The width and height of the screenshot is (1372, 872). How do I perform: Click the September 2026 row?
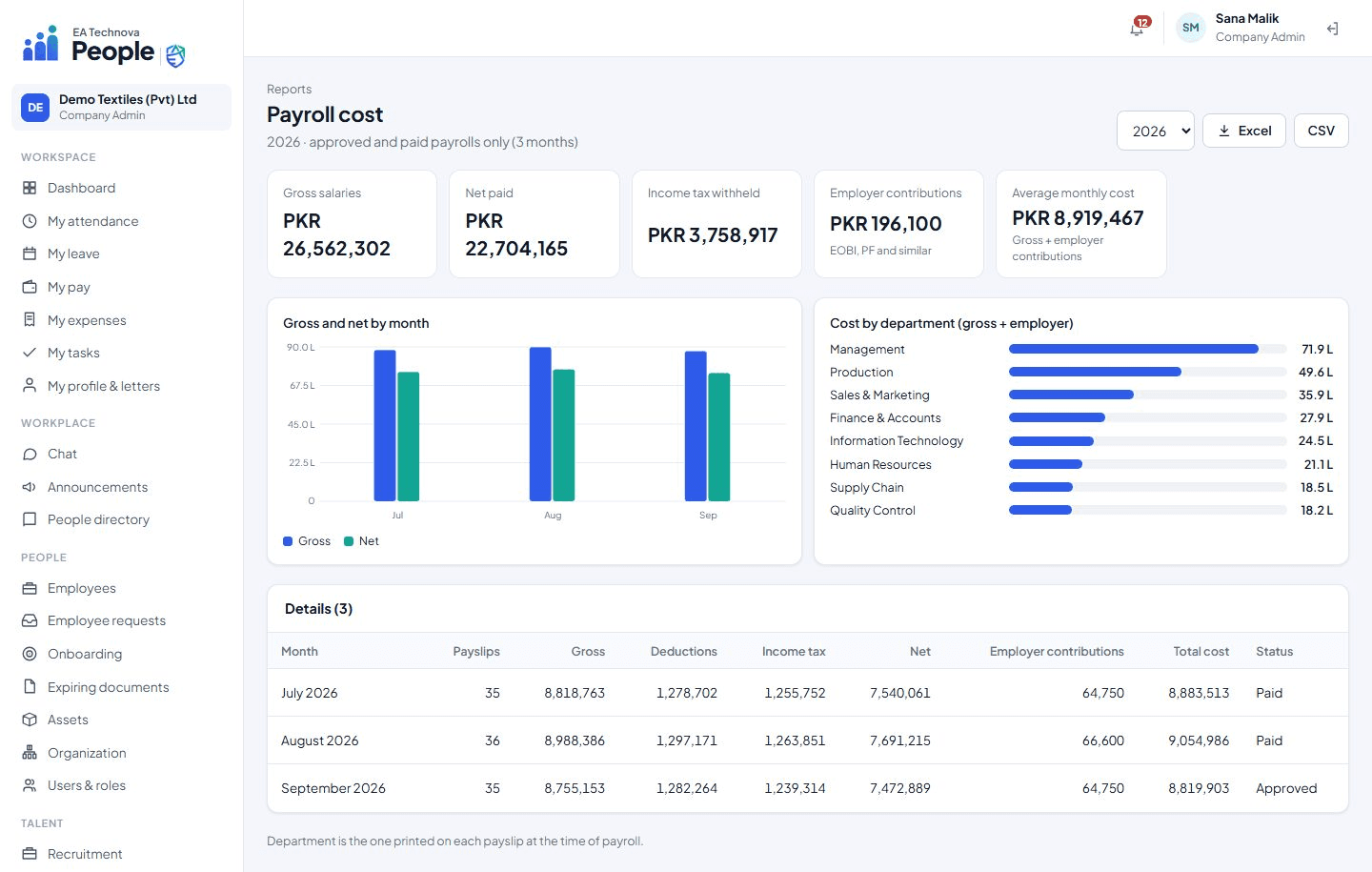(808, 788)
